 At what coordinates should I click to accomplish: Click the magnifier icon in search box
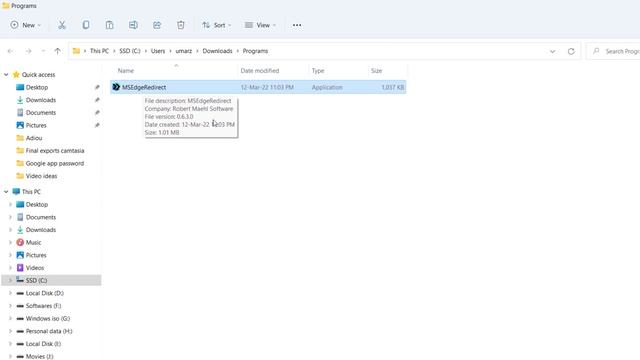tap(596, 51)
